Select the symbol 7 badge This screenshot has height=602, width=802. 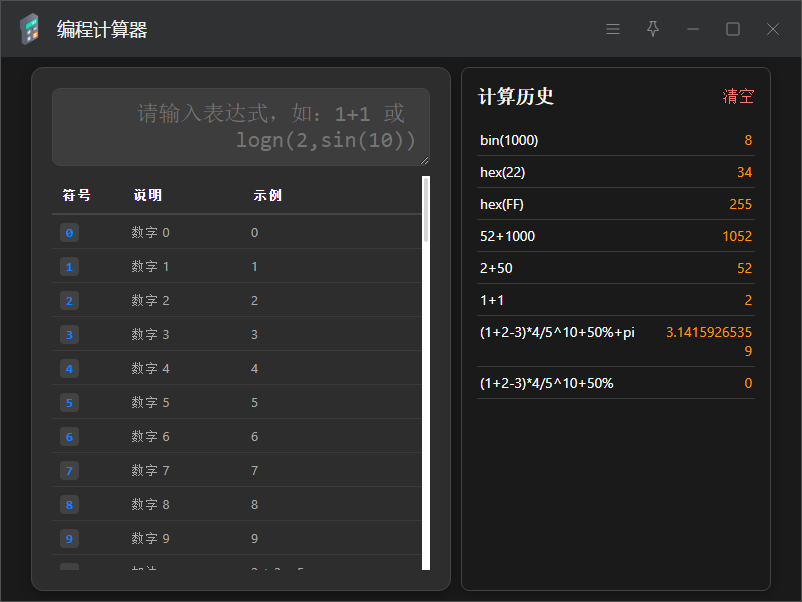coord(69,471)
